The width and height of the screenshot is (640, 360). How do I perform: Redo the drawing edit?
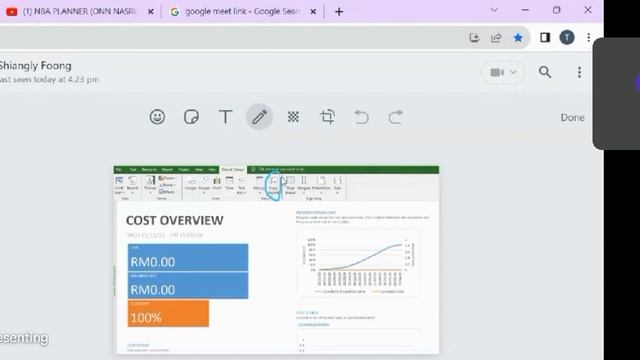pos(395,117)
